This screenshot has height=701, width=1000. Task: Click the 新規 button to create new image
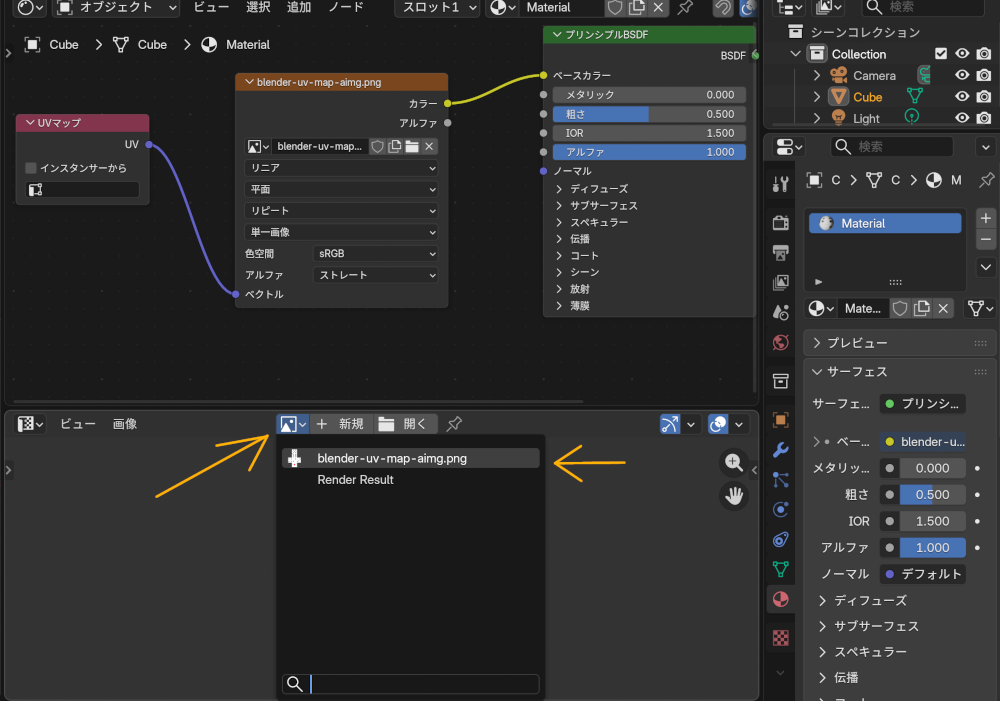click(x=341, y=423)
